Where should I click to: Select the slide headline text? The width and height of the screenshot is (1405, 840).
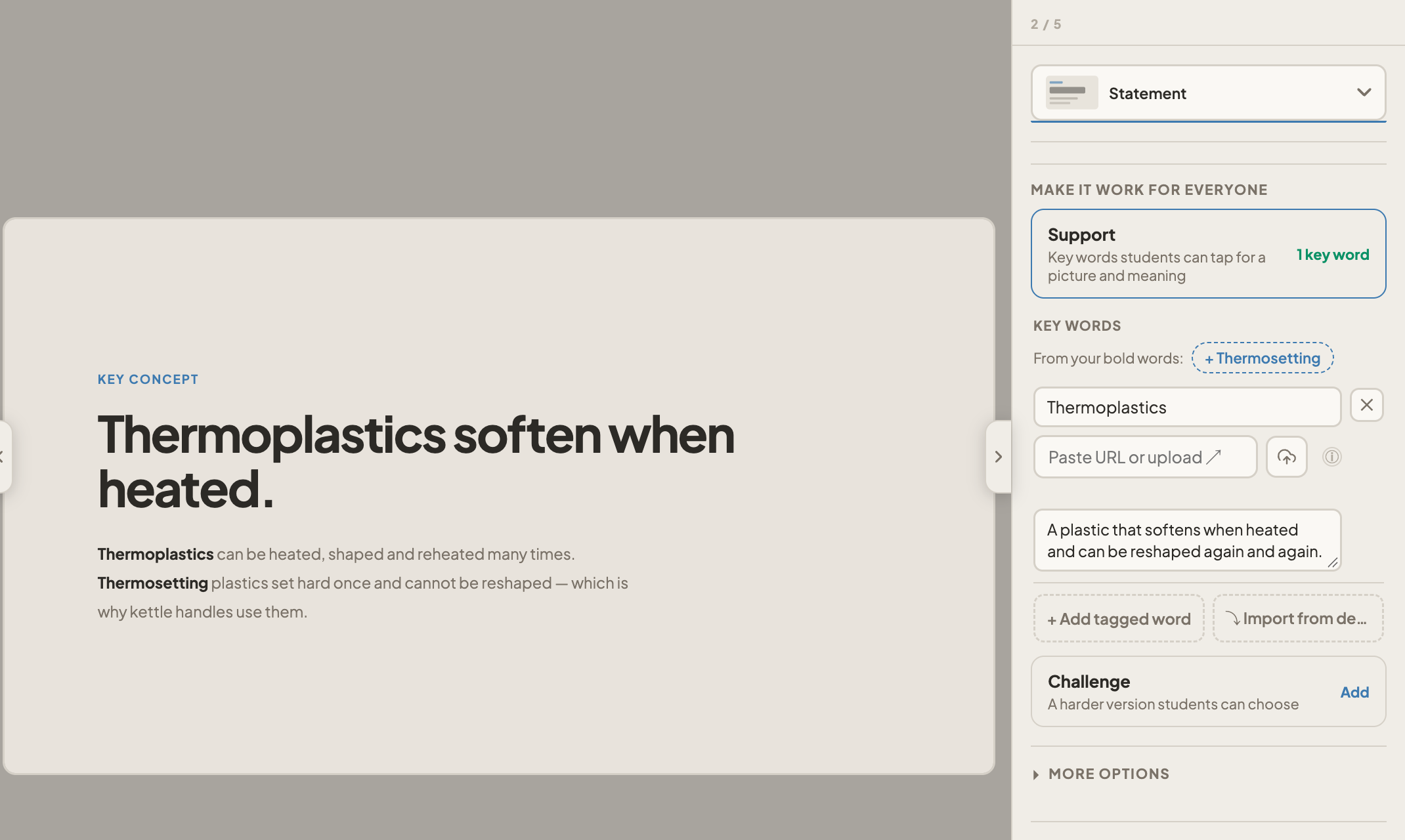point(416,462)
